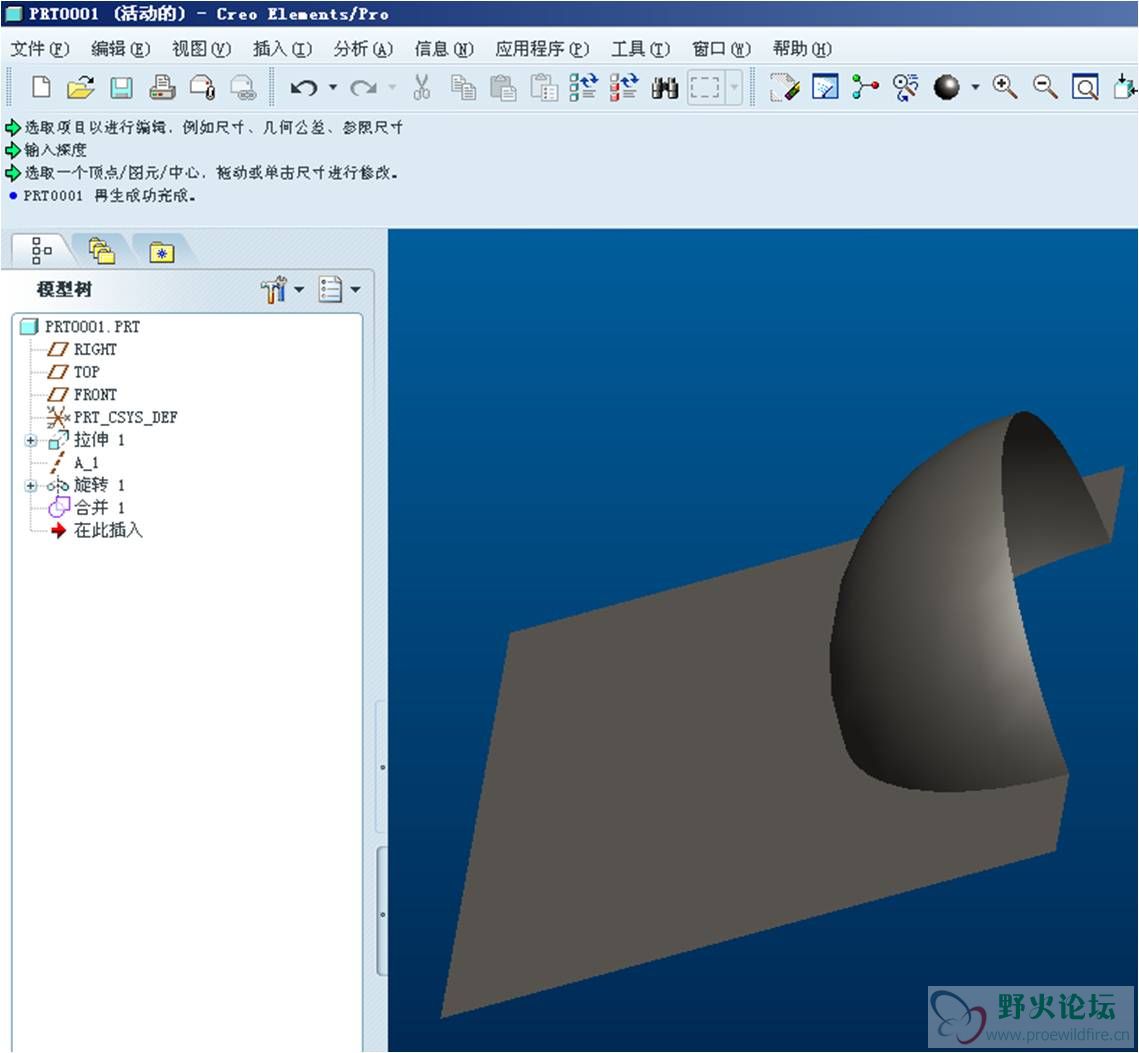This screenshot has height=1053, width=1139.
Task: Switch to the folder browser navigator tab
Action: click(x=102, y=251)
